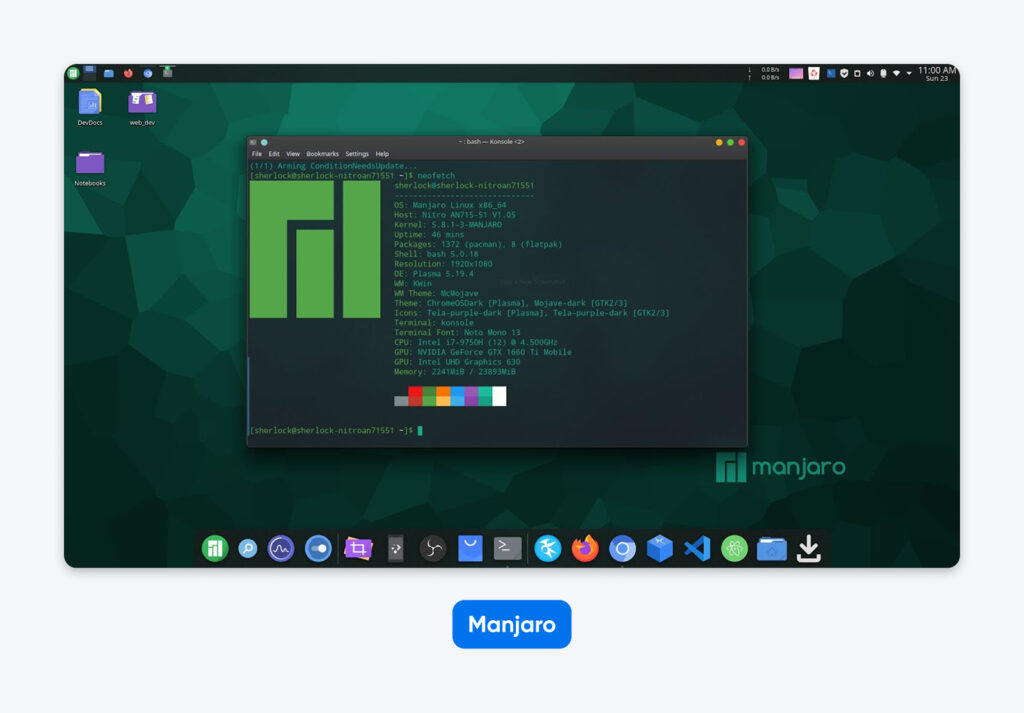Open the Bookmarks menu in Konsole
Image resolution: width=1024 pixels, height=713 pixels.
[323, 154]
